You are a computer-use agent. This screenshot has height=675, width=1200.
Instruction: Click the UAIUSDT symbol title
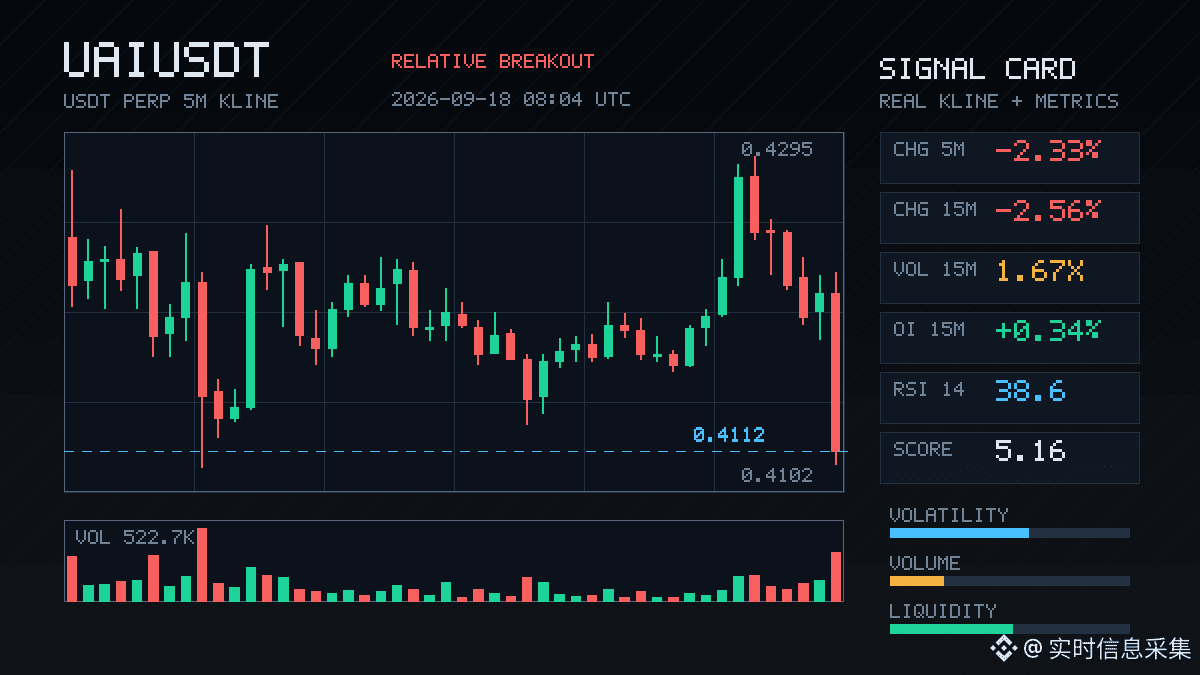(166, 60)
